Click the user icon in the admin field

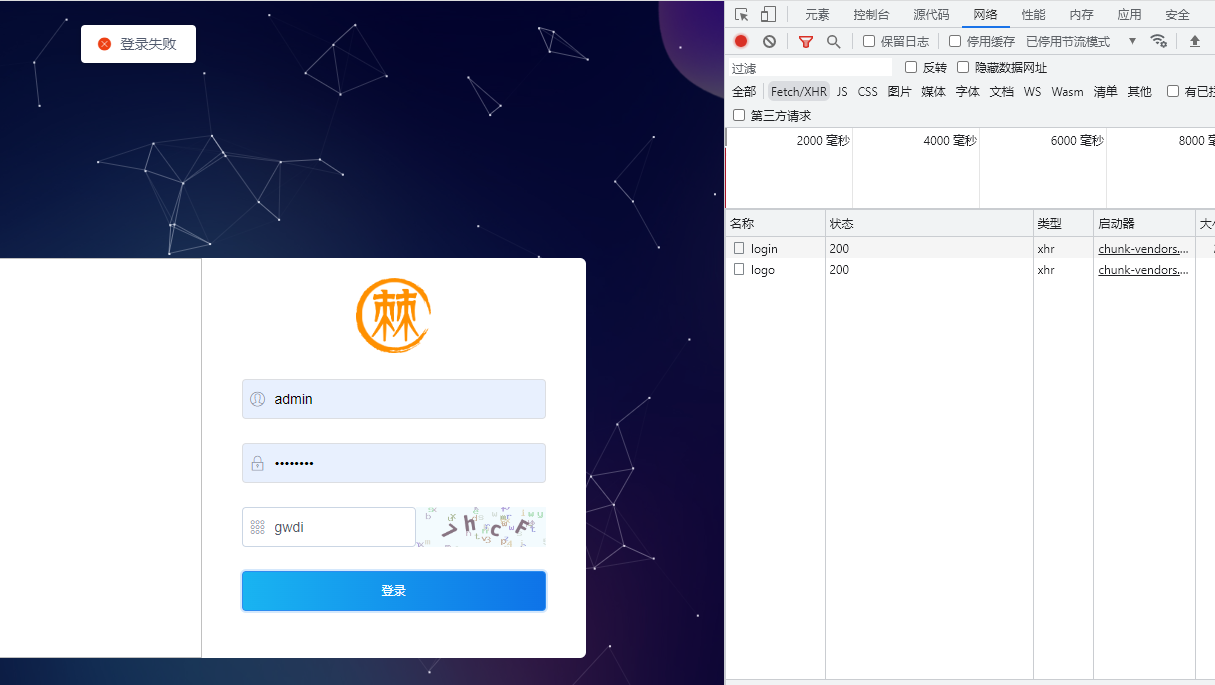257,399
